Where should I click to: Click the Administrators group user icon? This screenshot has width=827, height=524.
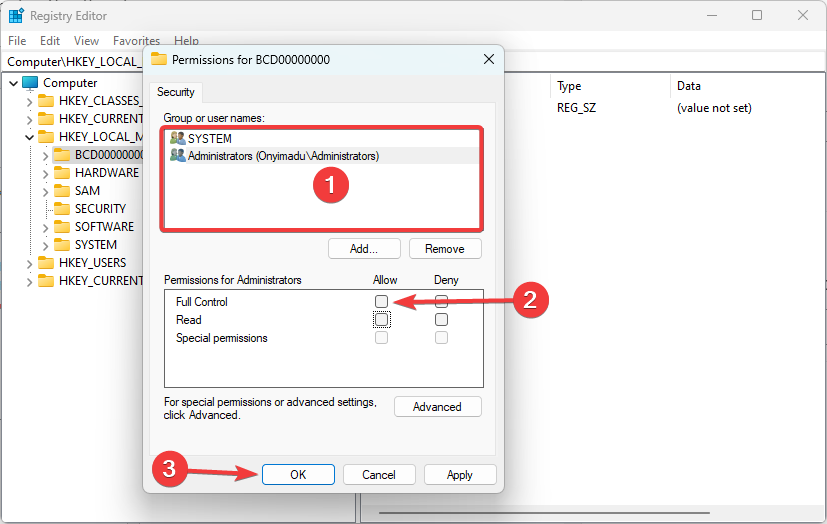(177, 156)
